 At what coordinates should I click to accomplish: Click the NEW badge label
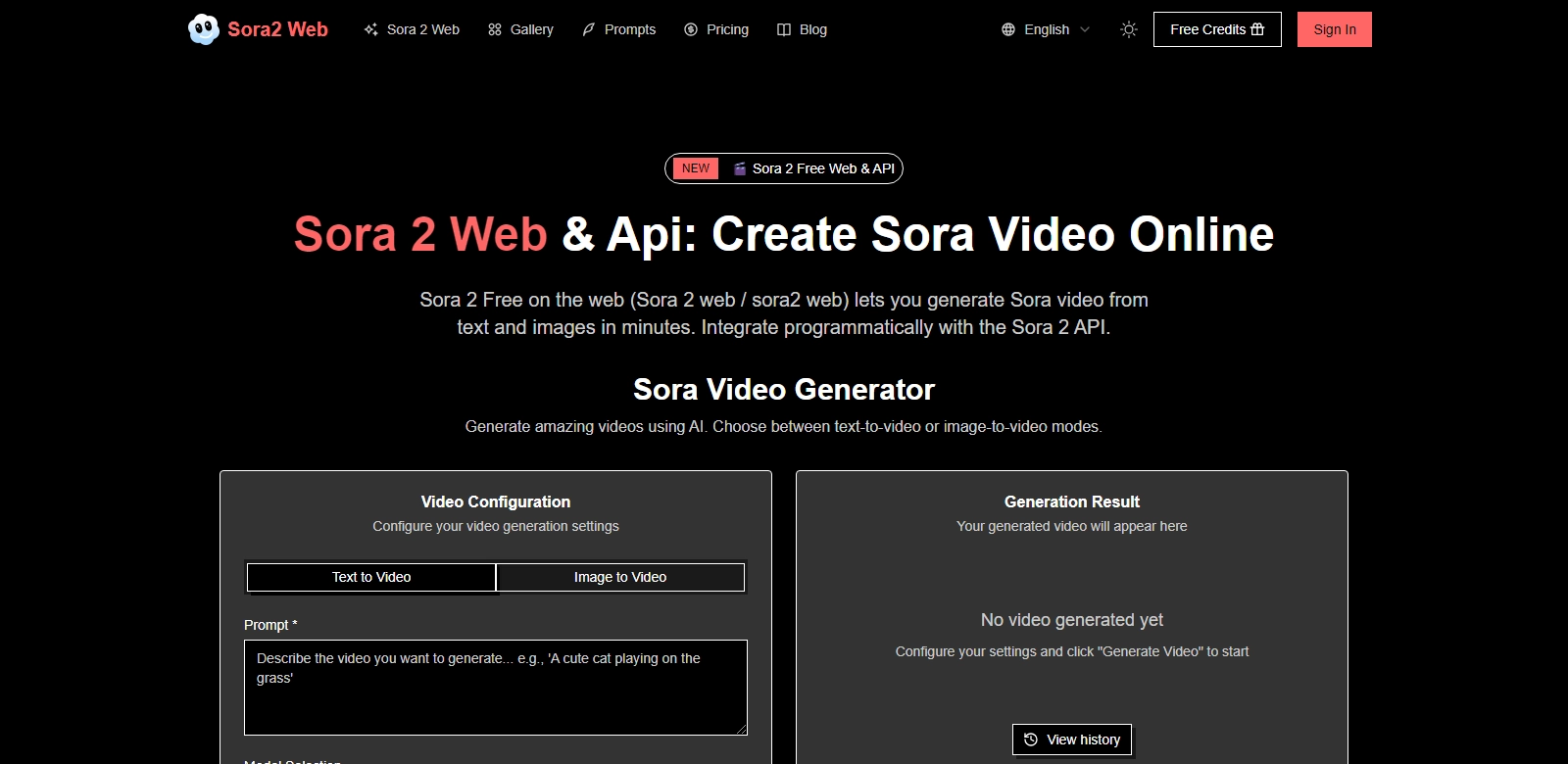(696, 168)
